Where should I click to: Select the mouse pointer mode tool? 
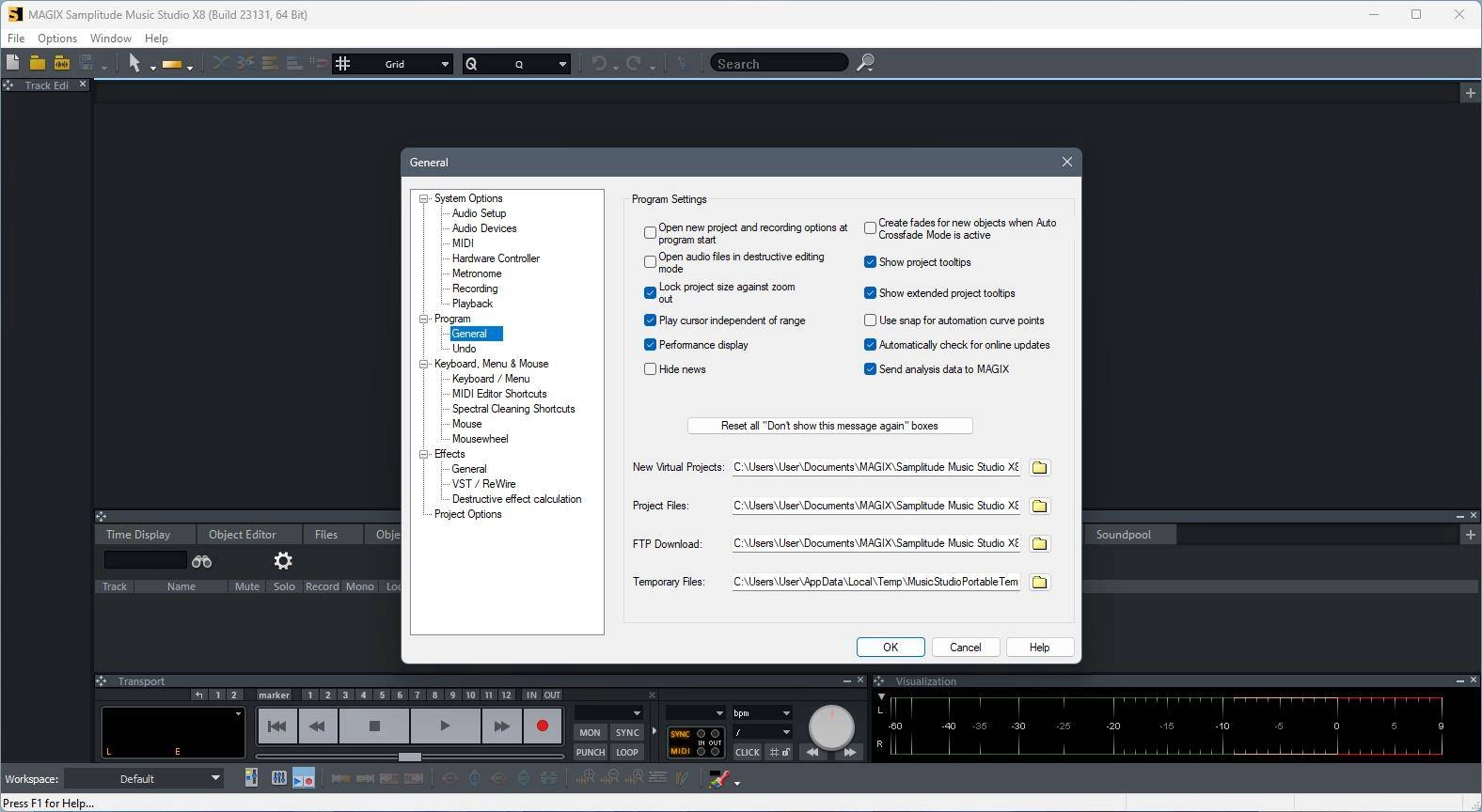(x=134, y=63)
